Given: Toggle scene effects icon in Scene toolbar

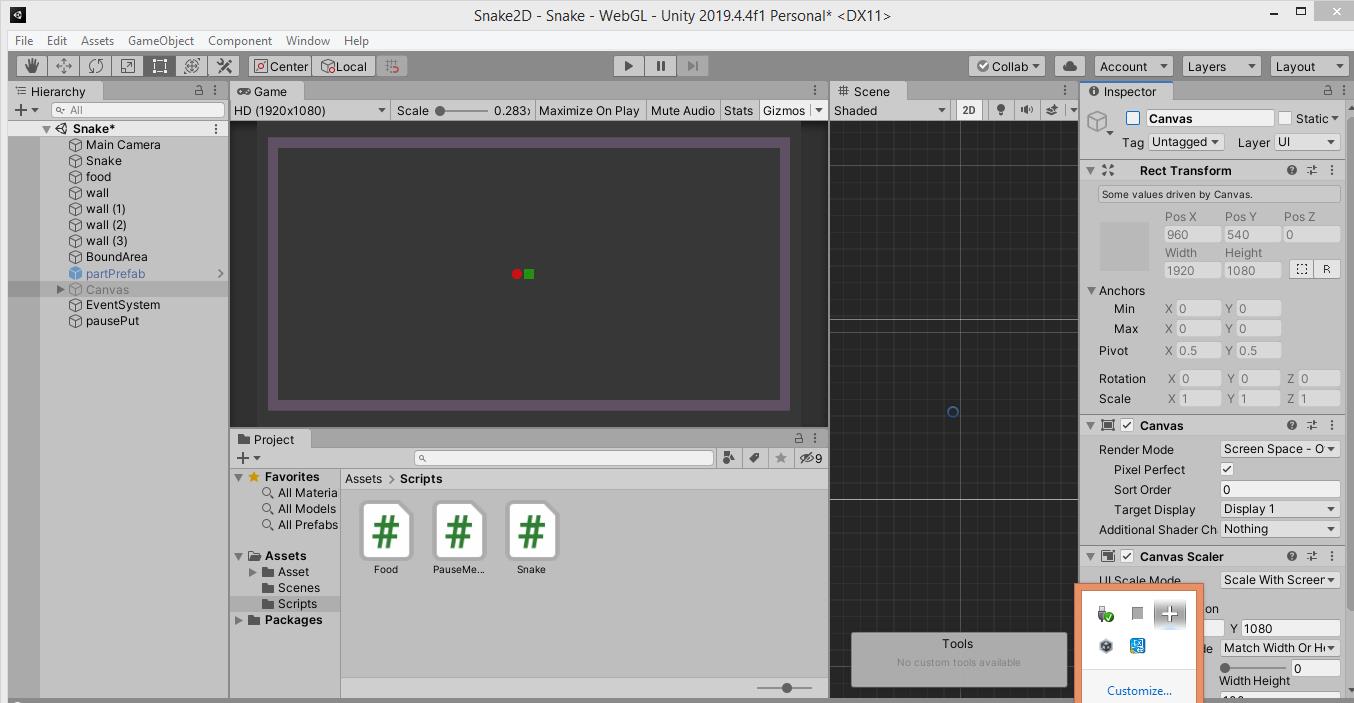Looking at the screenshot, I should pyautogui.click(x=1051, y=110).
